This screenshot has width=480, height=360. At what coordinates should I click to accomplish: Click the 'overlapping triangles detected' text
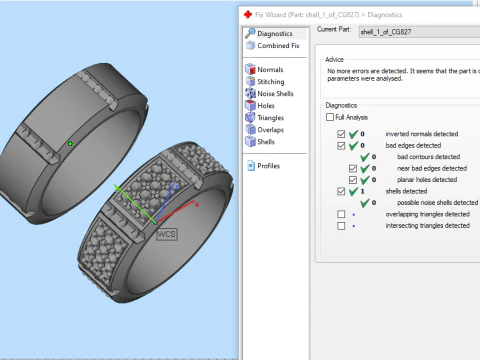[428, 214]
